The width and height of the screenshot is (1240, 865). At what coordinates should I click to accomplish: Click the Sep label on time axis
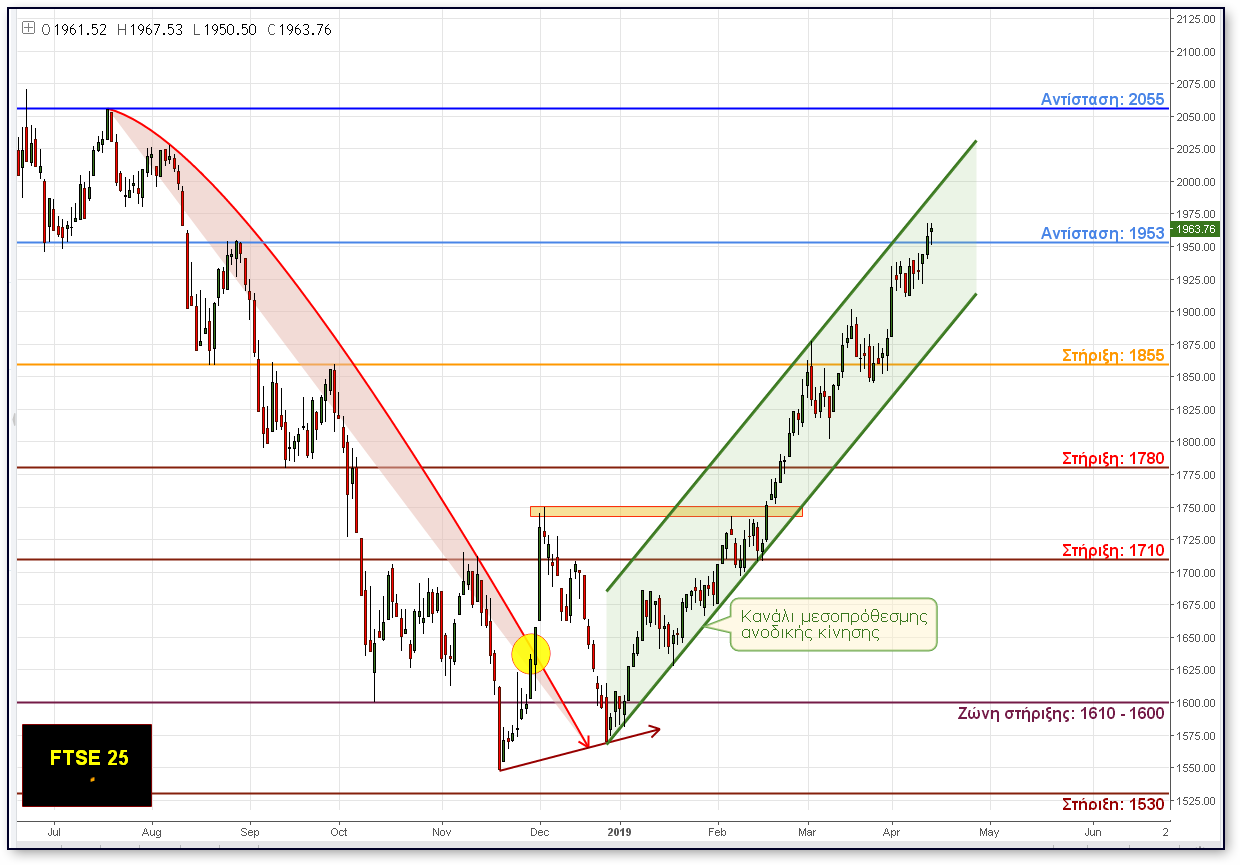[250, 831]
